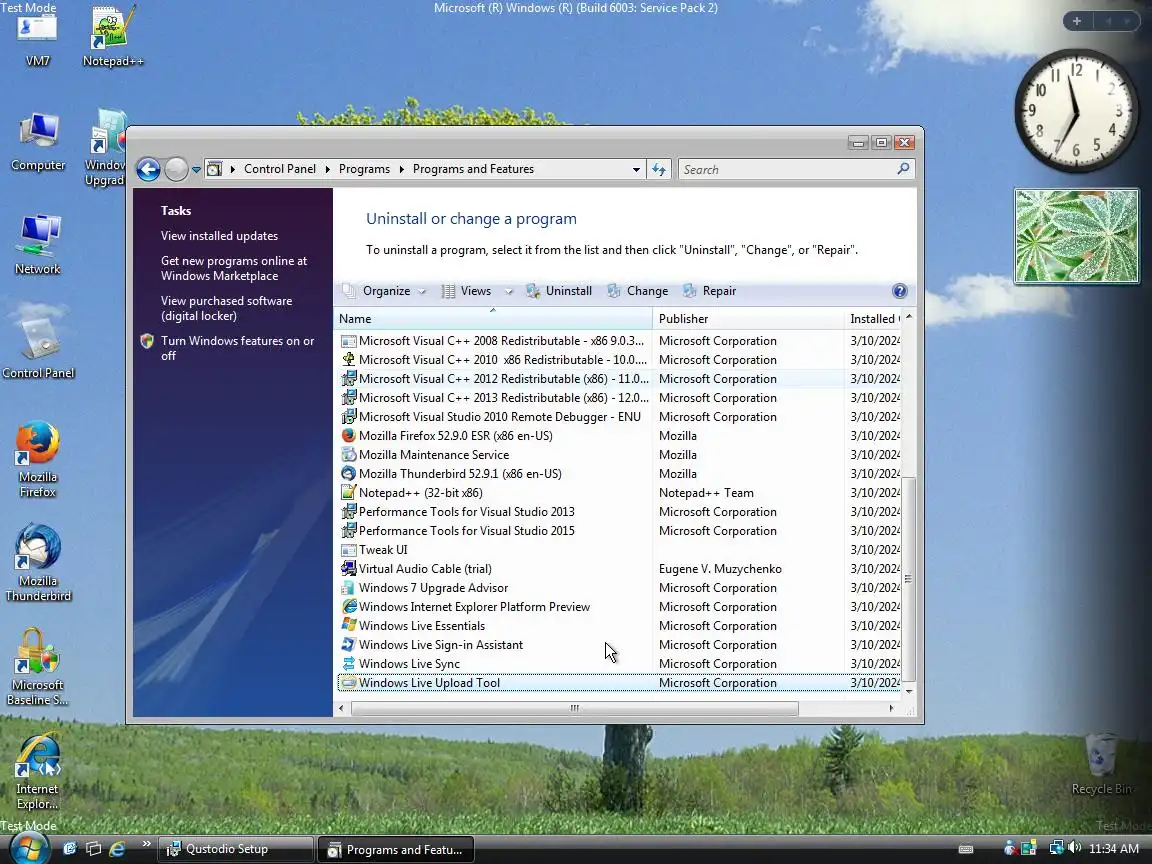
Task: Open Microsoft Baseline Security desktop icon
Action: [38, 667]
